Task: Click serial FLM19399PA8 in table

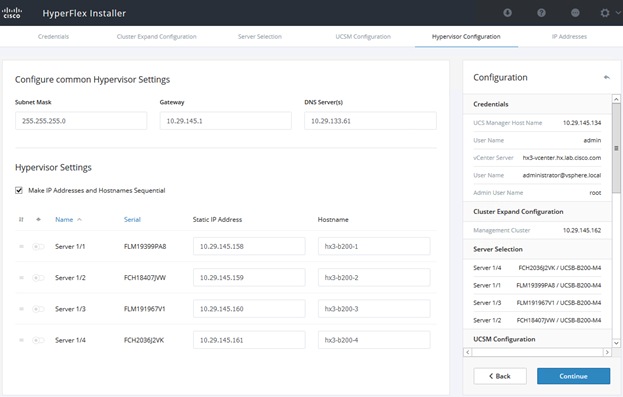Action: click(x=145, y=246)
